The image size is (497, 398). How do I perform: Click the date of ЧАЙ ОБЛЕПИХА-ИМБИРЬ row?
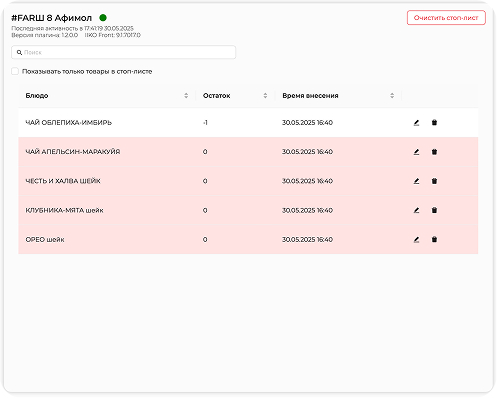click(x=307, y=123)
